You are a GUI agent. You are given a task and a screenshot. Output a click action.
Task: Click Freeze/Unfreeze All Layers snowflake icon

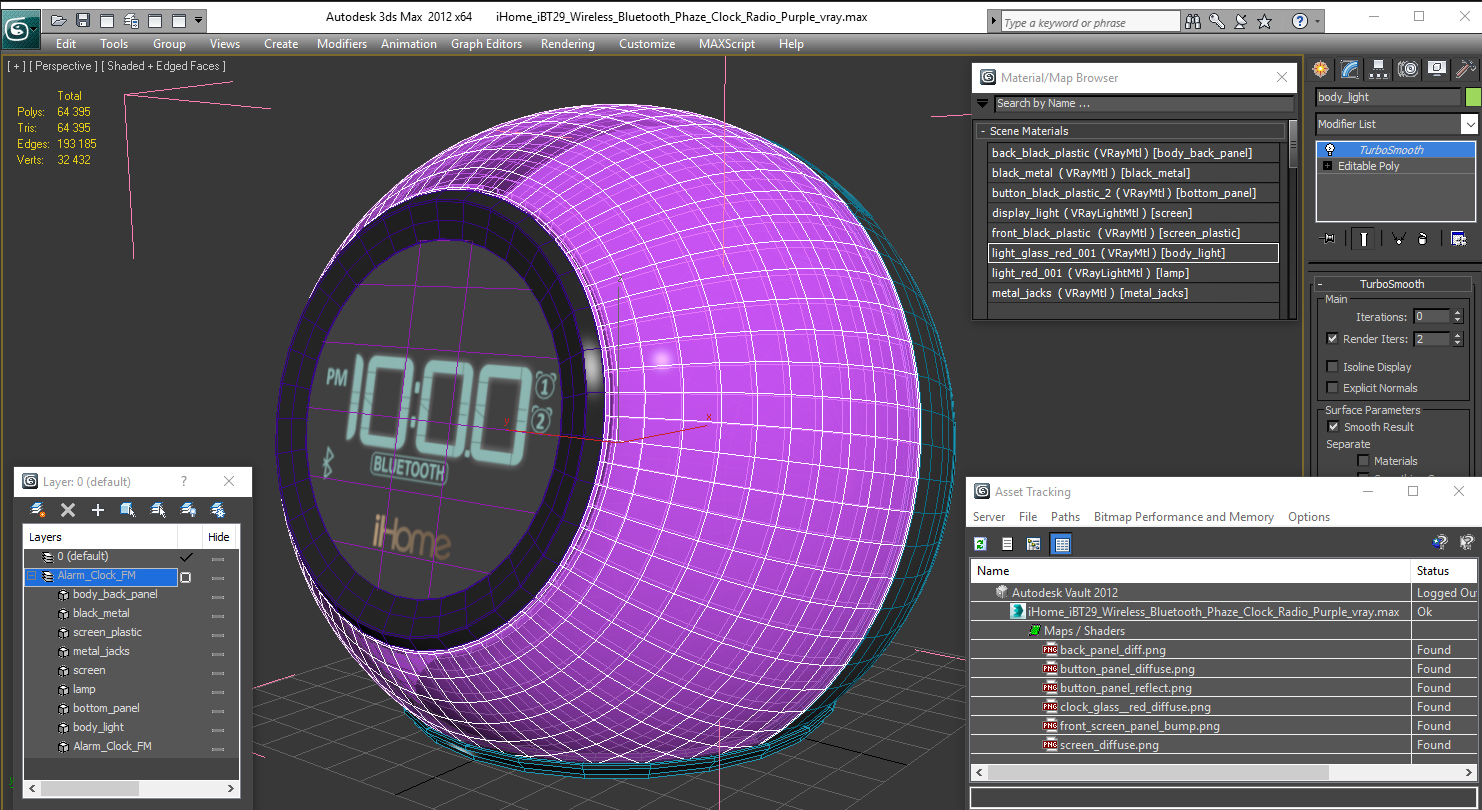[x=218, y=510]
